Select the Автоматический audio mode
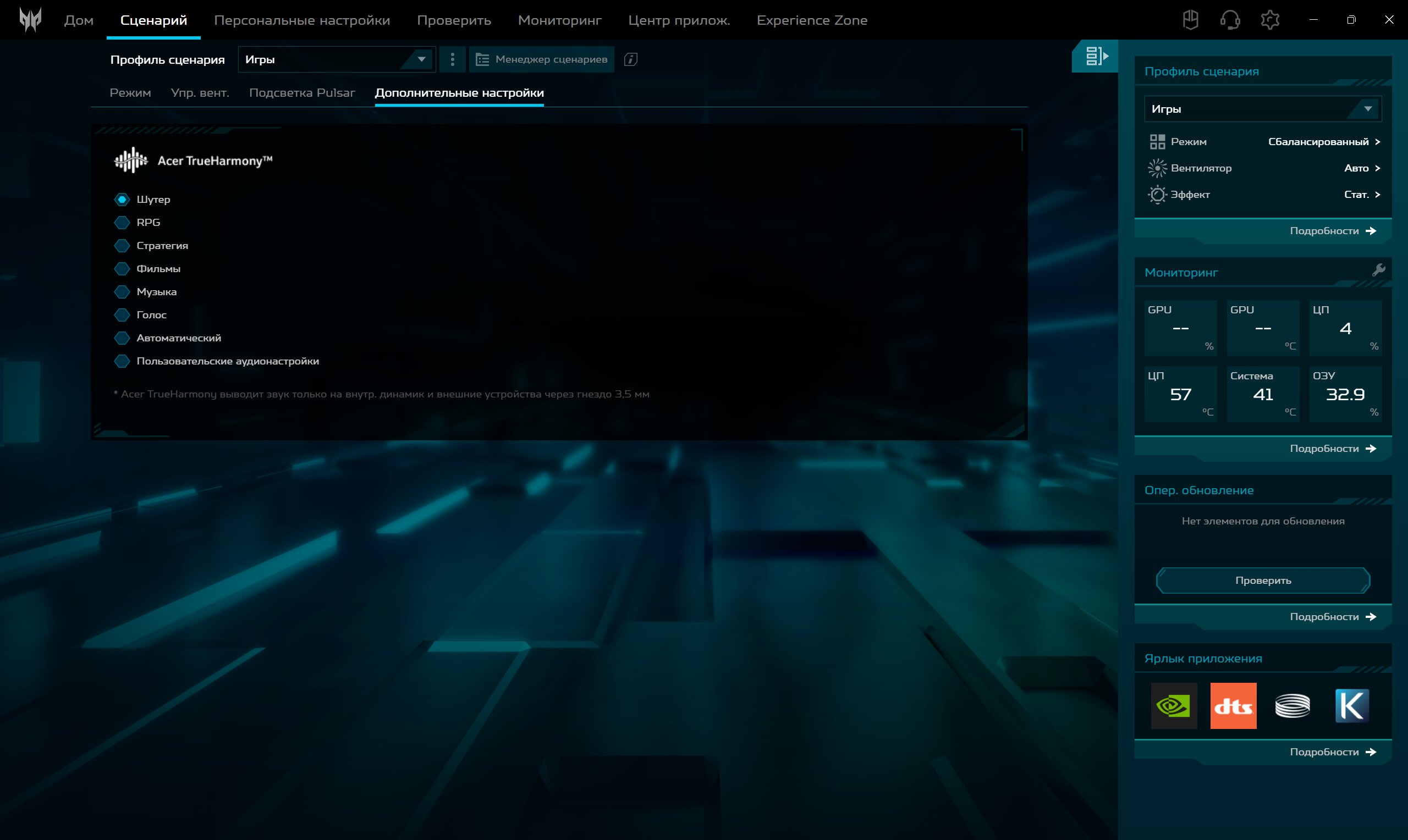Image resolution: width=1408 pixels, height=840 pixels. [122, 338]
